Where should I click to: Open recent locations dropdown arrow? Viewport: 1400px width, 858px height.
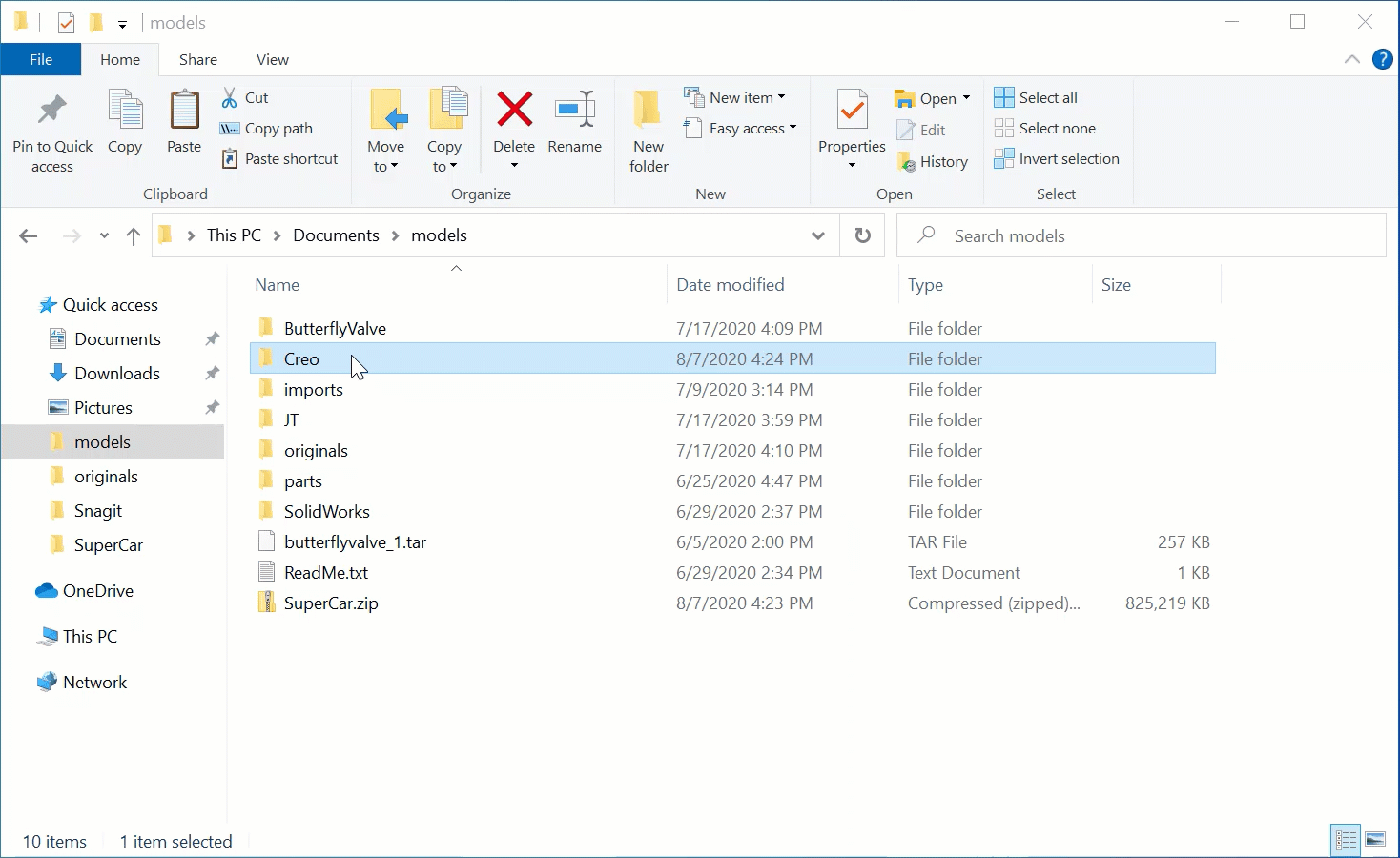pyautogui.click(x=104, y=235)
